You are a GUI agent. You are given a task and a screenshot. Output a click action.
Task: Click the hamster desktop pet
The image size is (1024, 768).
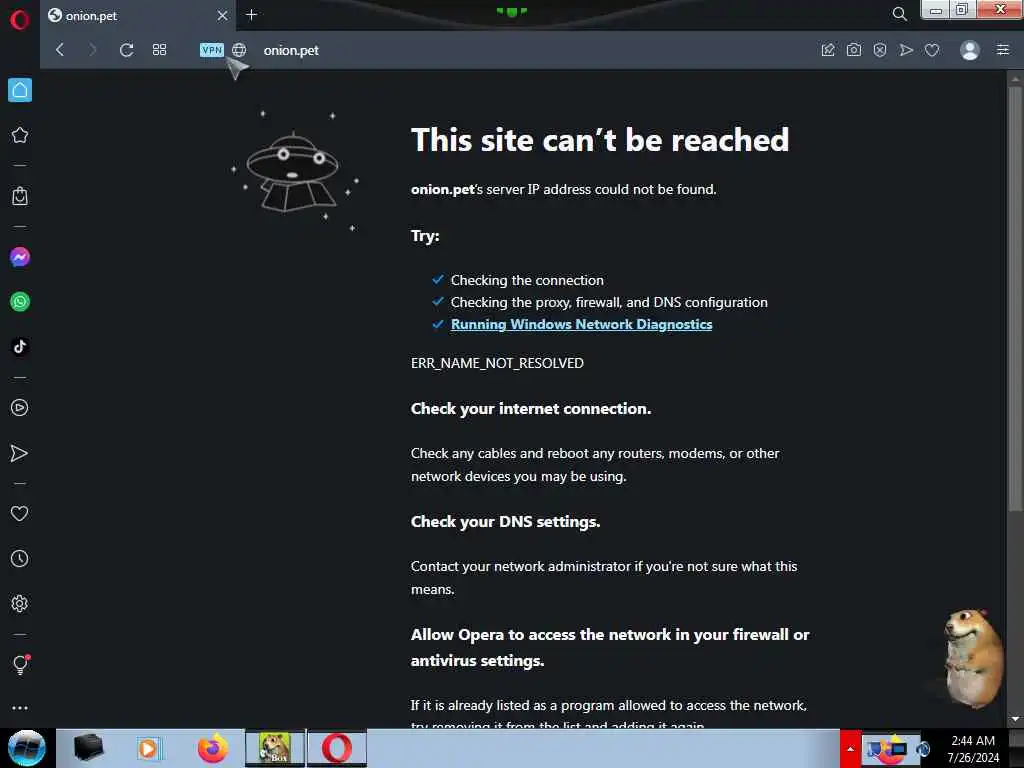click(972, 658)
